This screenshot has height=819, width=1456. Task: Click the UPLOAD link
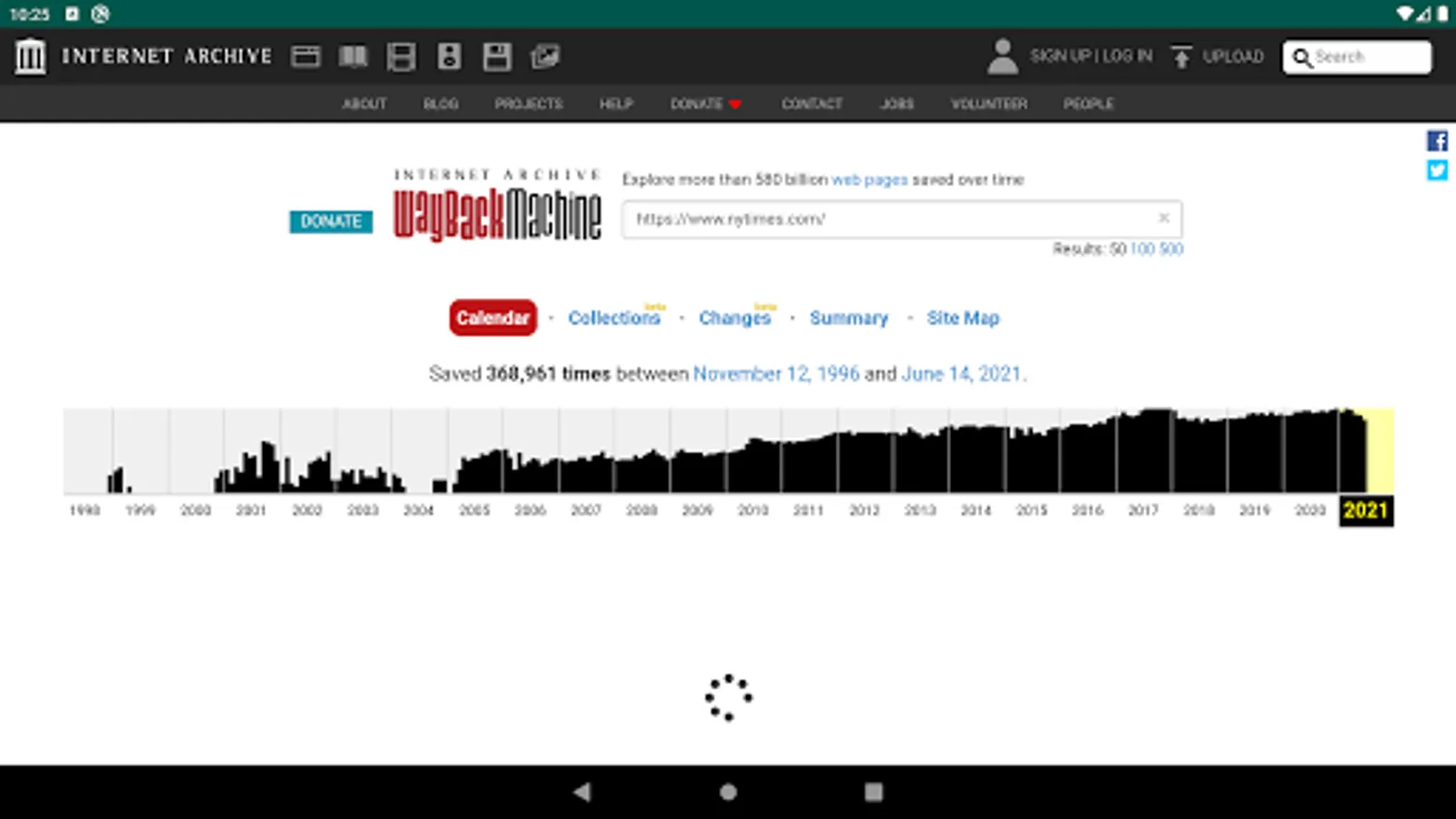(x=1233, y=56)
